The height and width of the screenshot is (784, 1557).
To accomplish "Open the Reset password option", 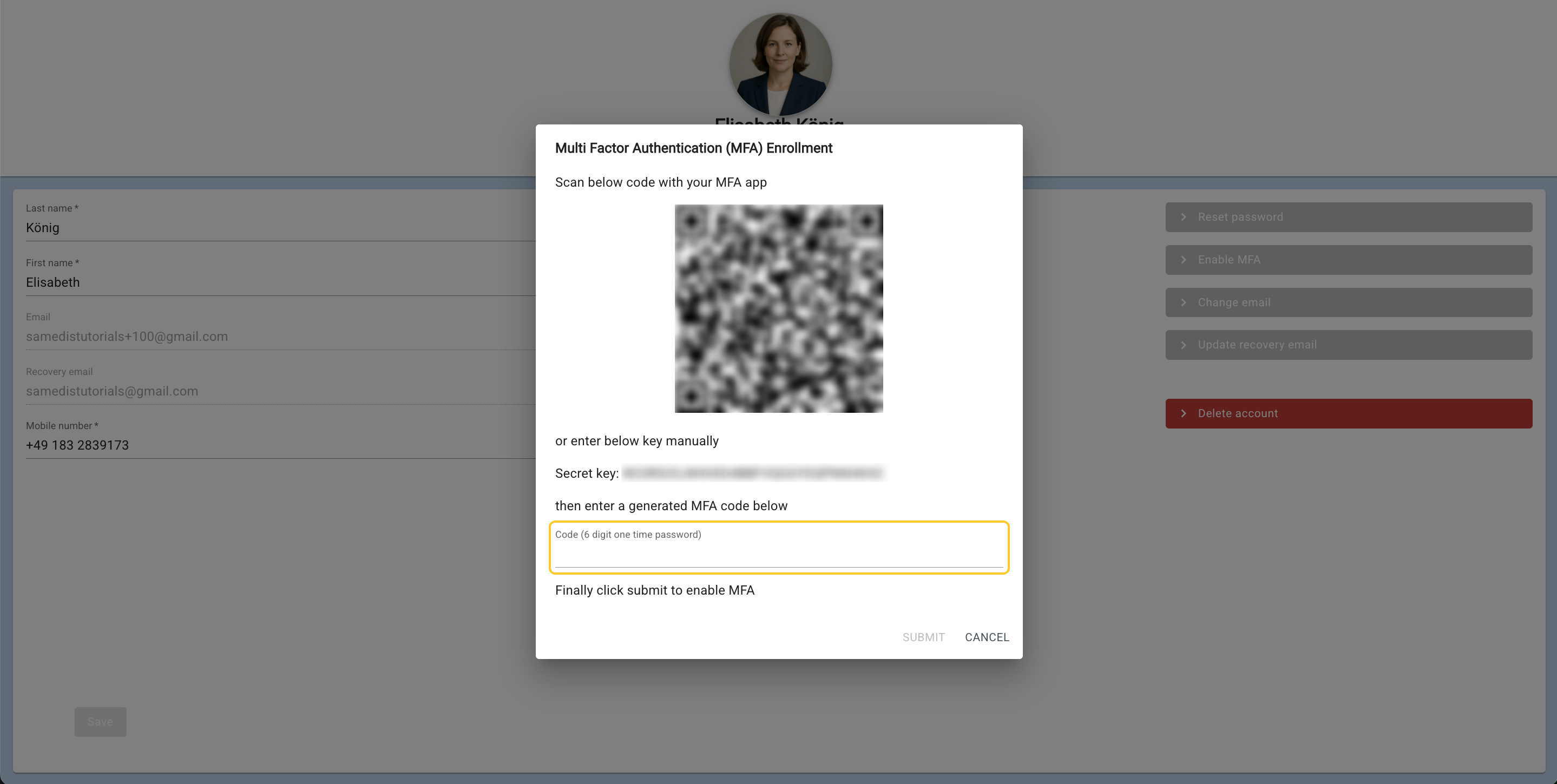I will coord(1348,217).
